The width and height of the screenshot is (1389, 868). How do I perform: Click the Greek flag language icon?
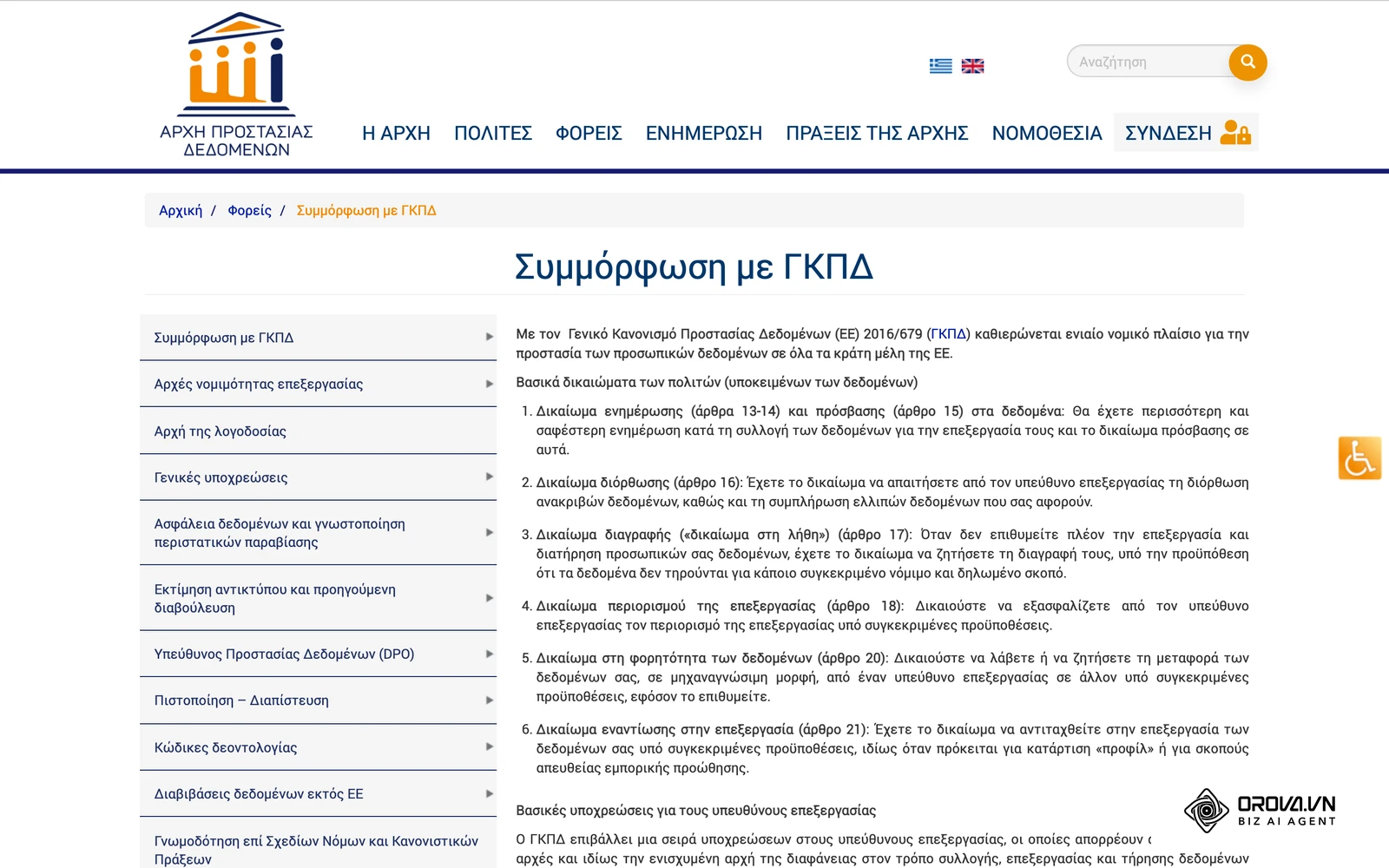coord(941,66)
